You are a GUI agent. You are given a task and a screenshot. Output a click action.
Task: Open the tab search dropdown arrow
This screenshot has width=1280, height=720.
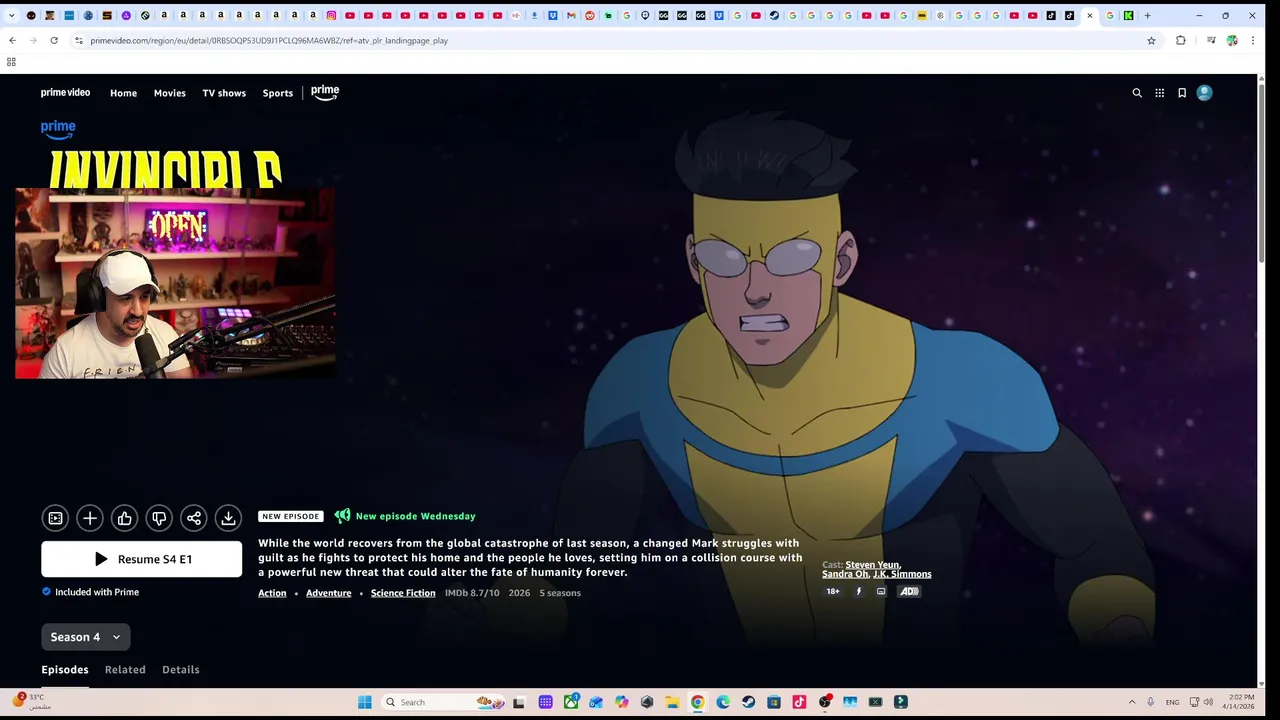12,15
